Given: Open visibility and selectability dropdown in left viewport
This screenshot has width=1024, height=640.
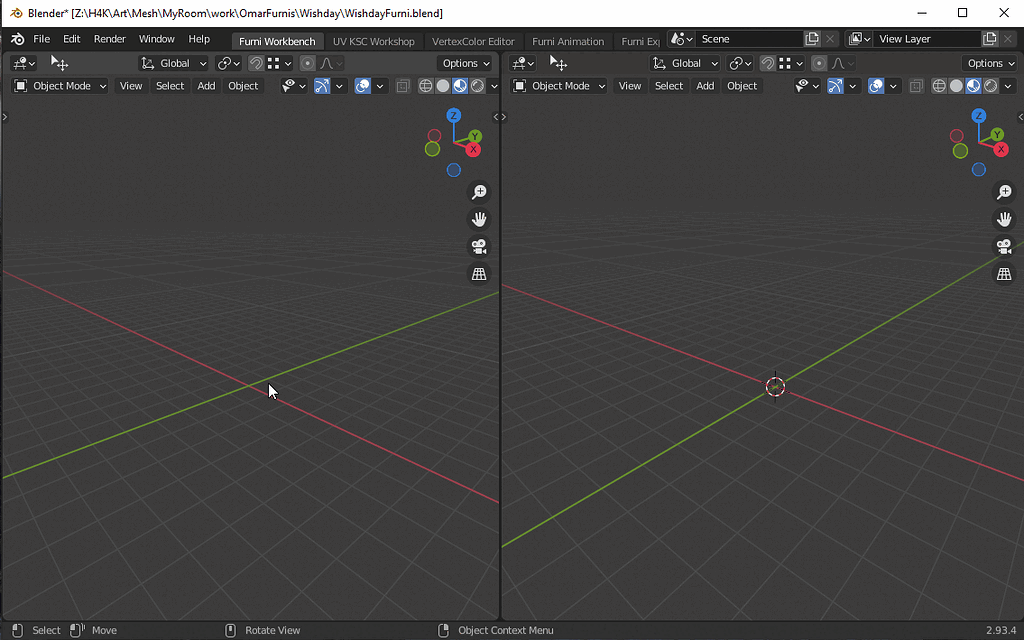Looking at the screenshot, I should pos(293,86).
